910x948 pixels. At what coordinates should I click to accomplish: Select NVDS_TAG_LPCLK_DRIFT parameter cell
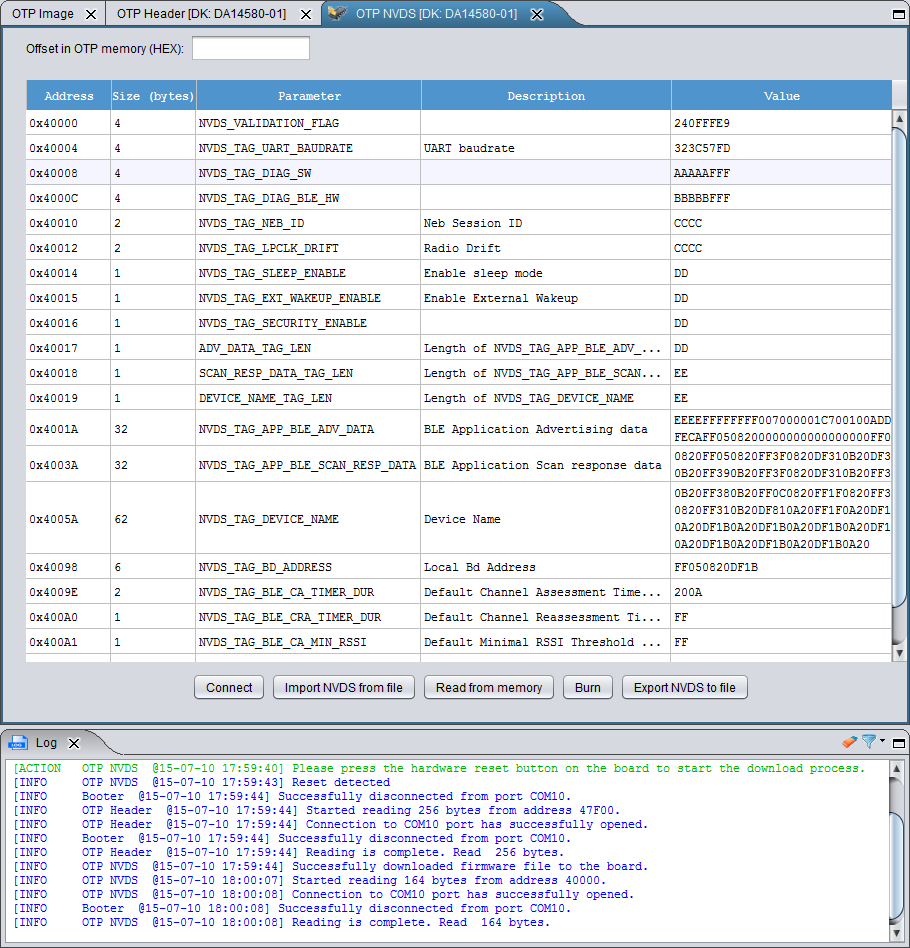[x=308, y=248]
